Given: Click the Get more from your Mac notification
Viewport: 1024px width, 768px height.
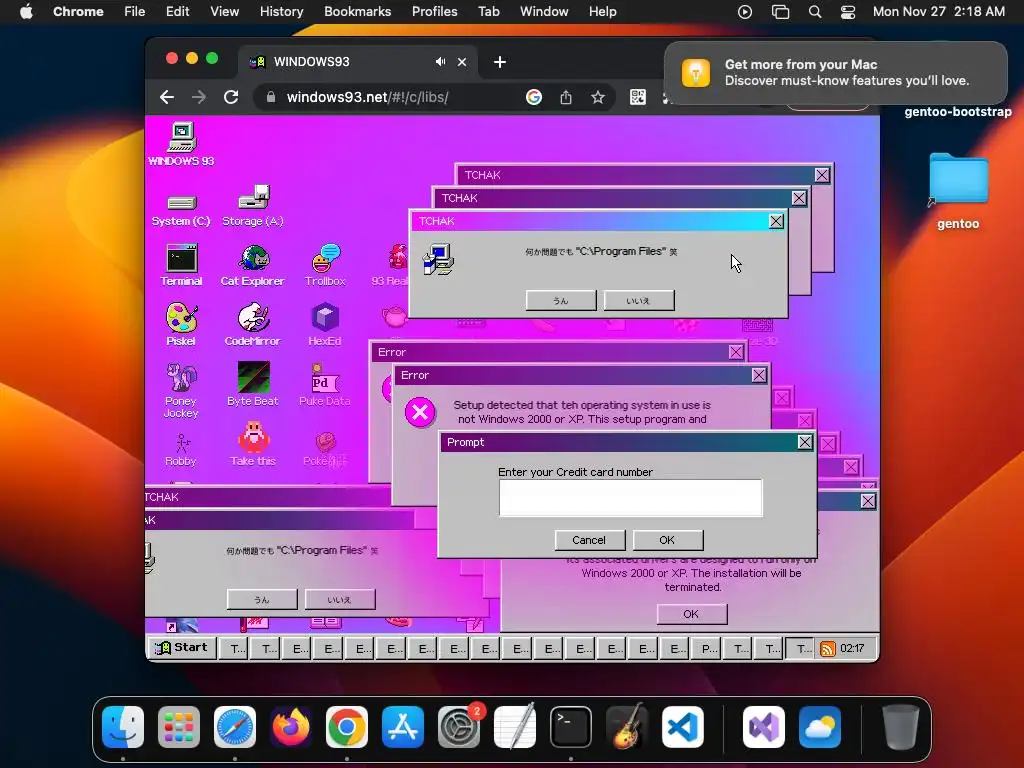Looking at the screenshot, I should point(835,72).
